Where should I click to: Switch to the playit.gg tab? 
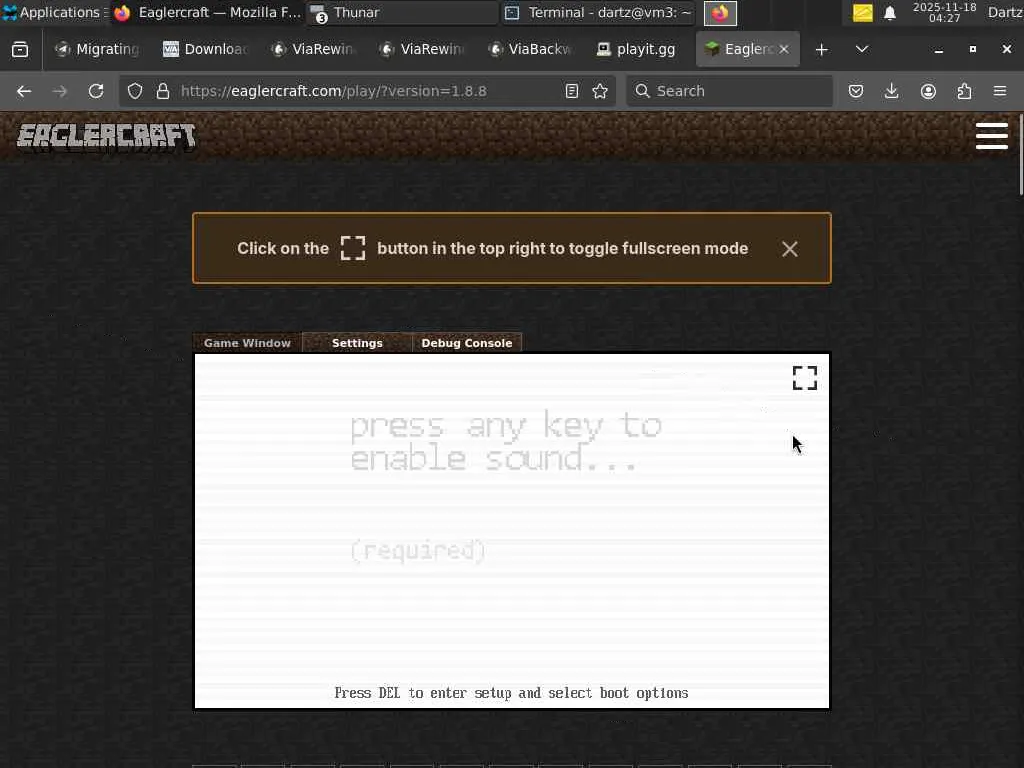pyautogui.click(x=637, y=49)
